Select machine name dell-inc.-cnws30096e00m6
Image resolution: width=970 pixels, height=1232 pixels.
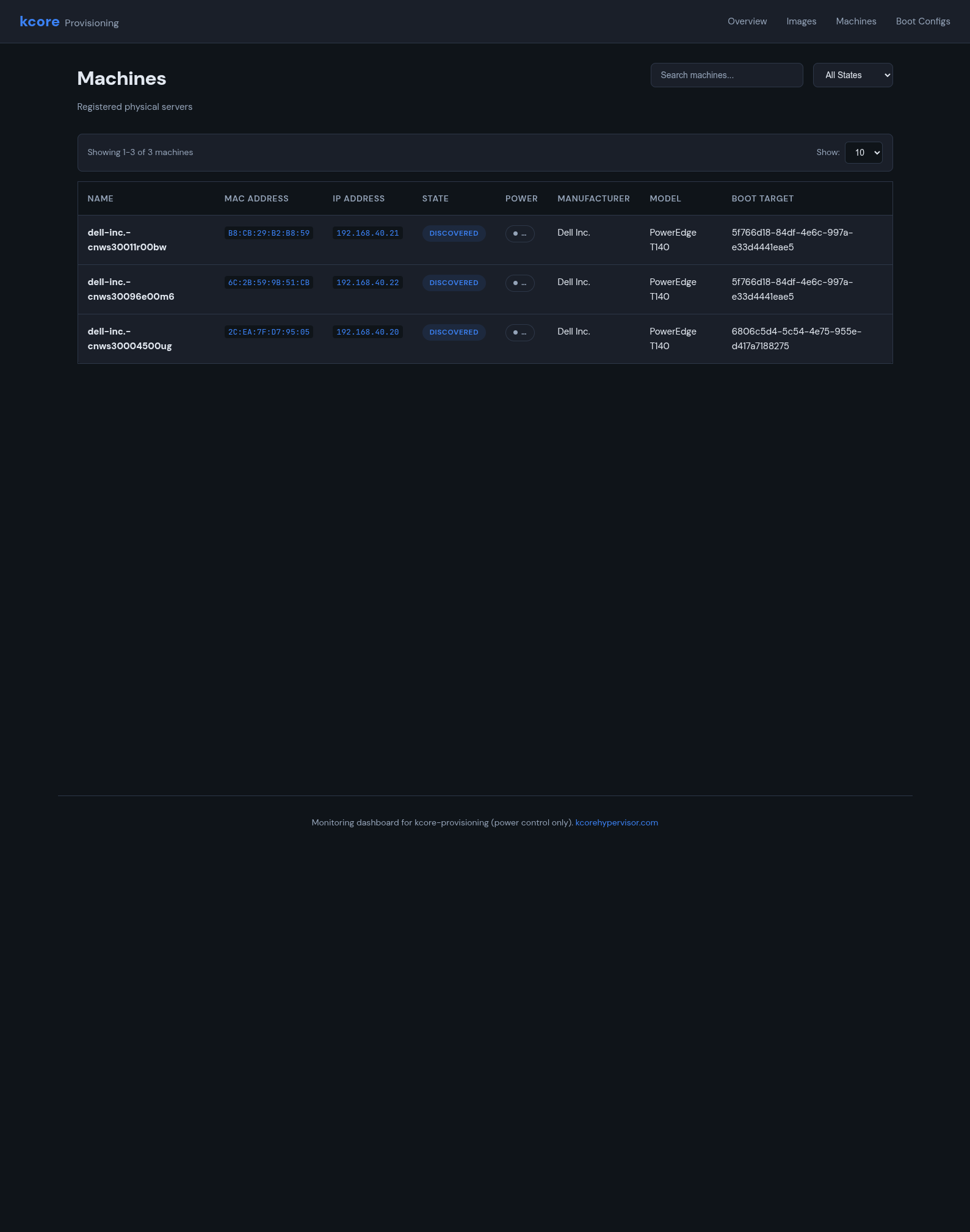(x=131, y=289)
